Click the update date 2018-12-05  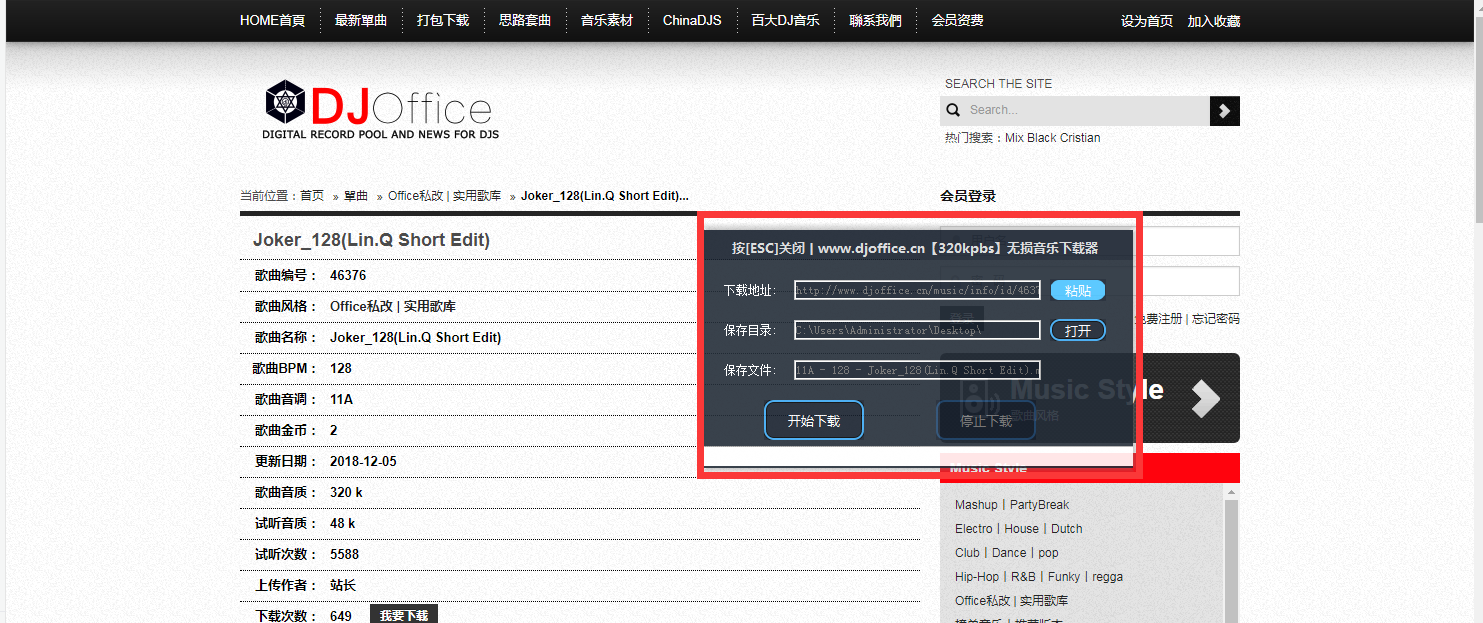click(x=363, y=461)
